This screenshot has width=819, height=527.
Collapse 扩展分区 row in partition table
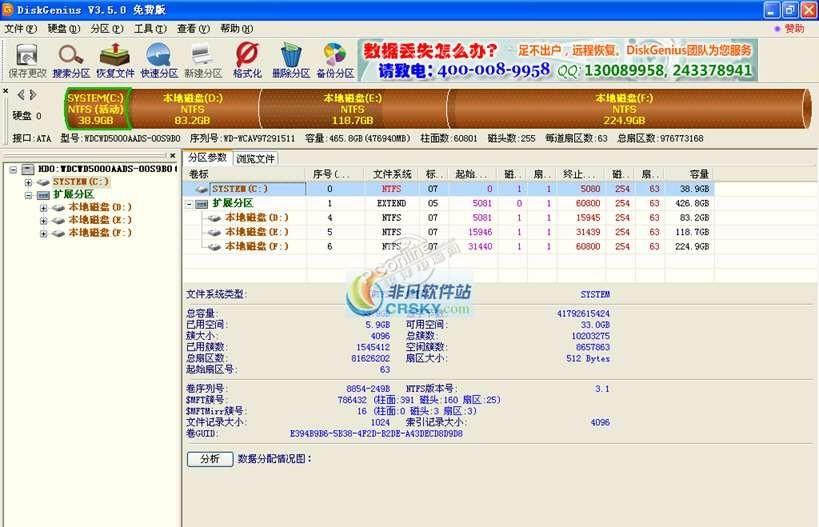pyautogui.click(x=189, y=204)
